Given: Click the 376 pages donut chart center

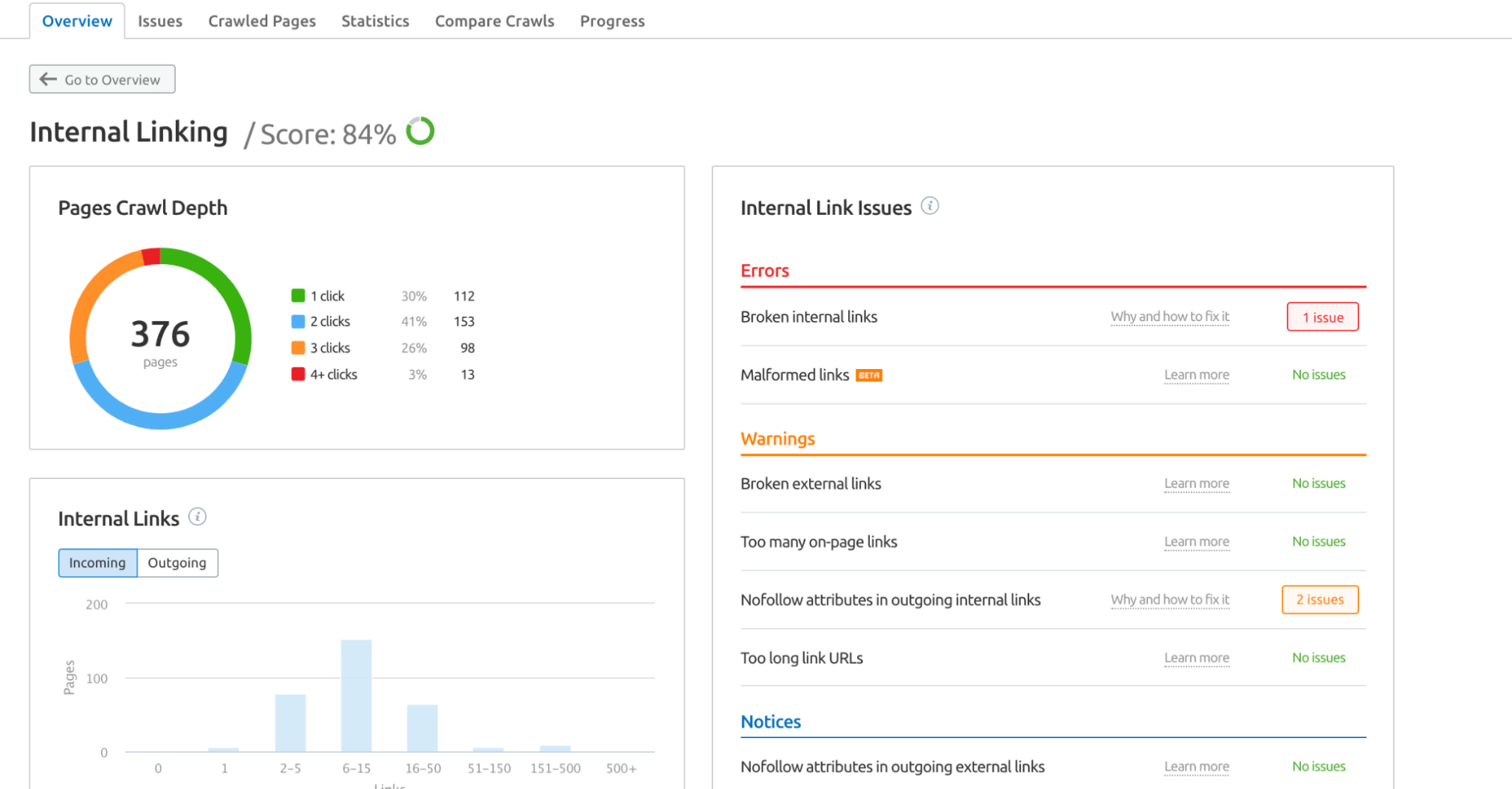Looking at the screenshot, I should [x=160, y=339].
